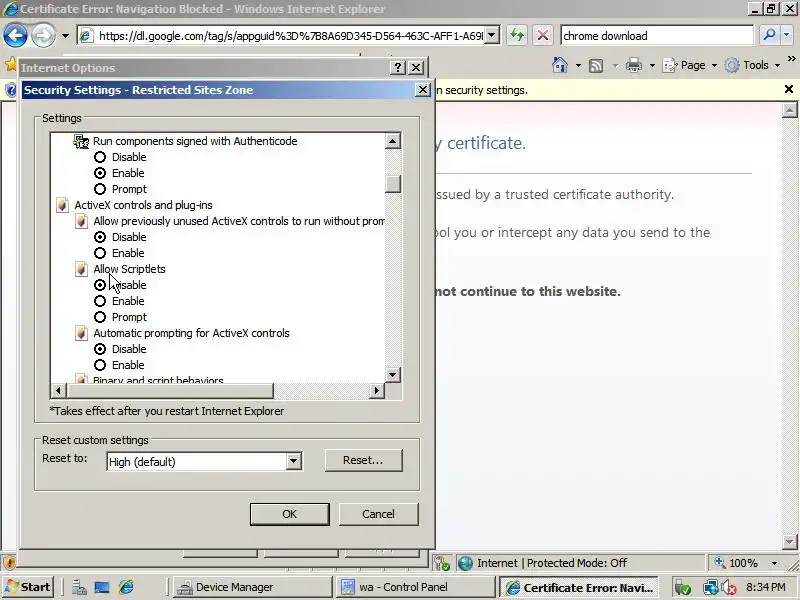The image size is (800, 600).
Task: Click the red Stop loading icon
Action: coord(543,36)
